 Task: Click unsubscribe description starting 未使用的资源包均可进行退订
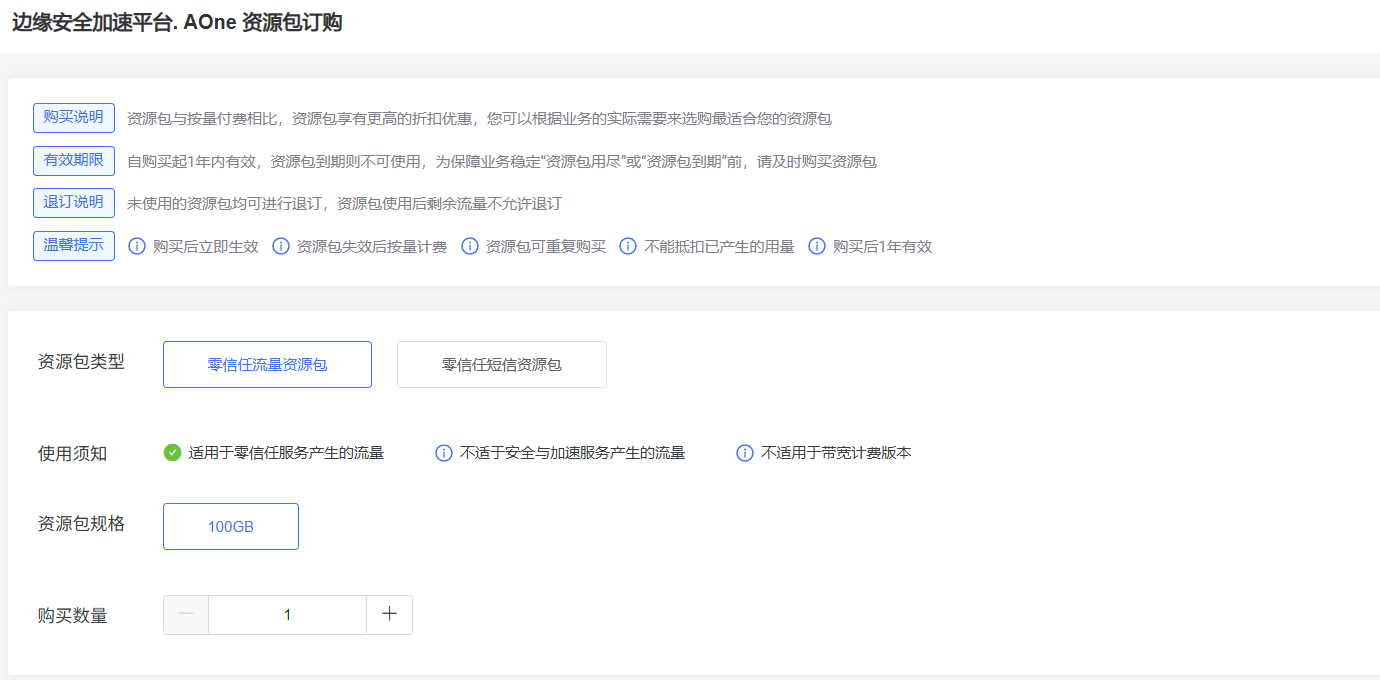point(344,204)
